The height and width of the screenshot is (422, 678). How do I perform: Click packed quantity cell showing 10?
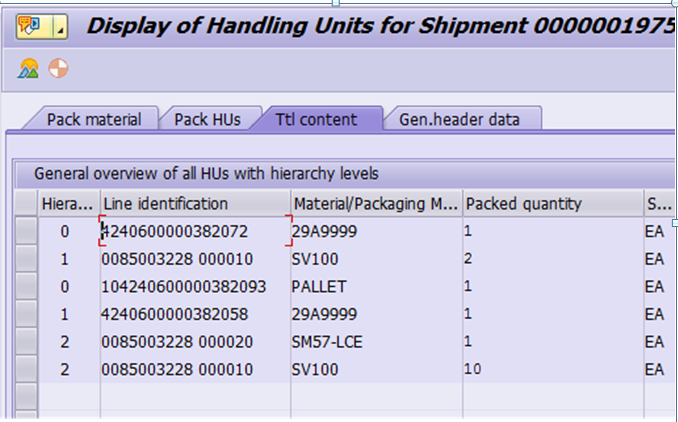click(x=553, y=369)
